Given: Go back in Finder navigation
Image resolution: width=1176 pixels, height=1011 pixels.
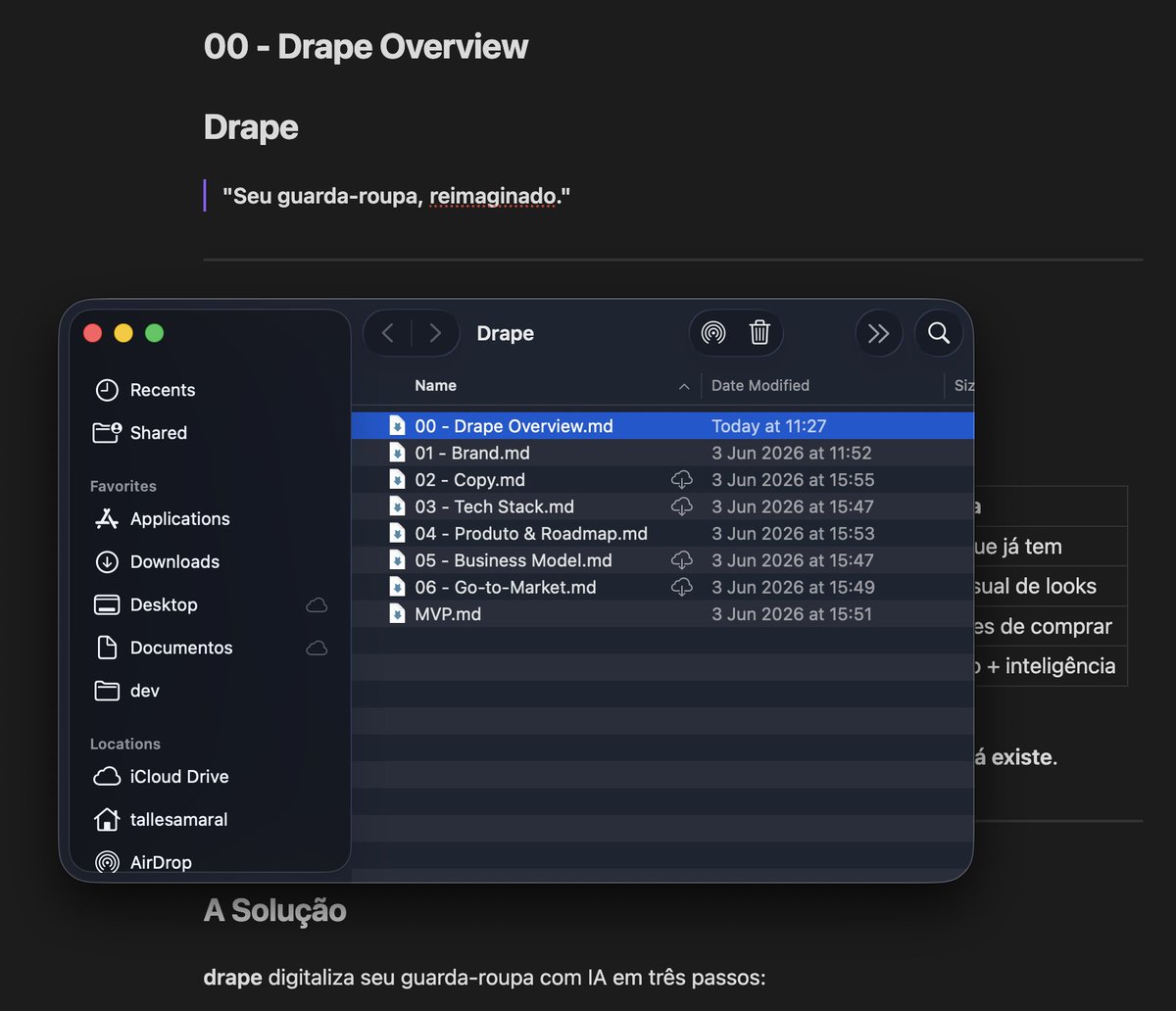Looking at the screenshot, I should point(388,334).
